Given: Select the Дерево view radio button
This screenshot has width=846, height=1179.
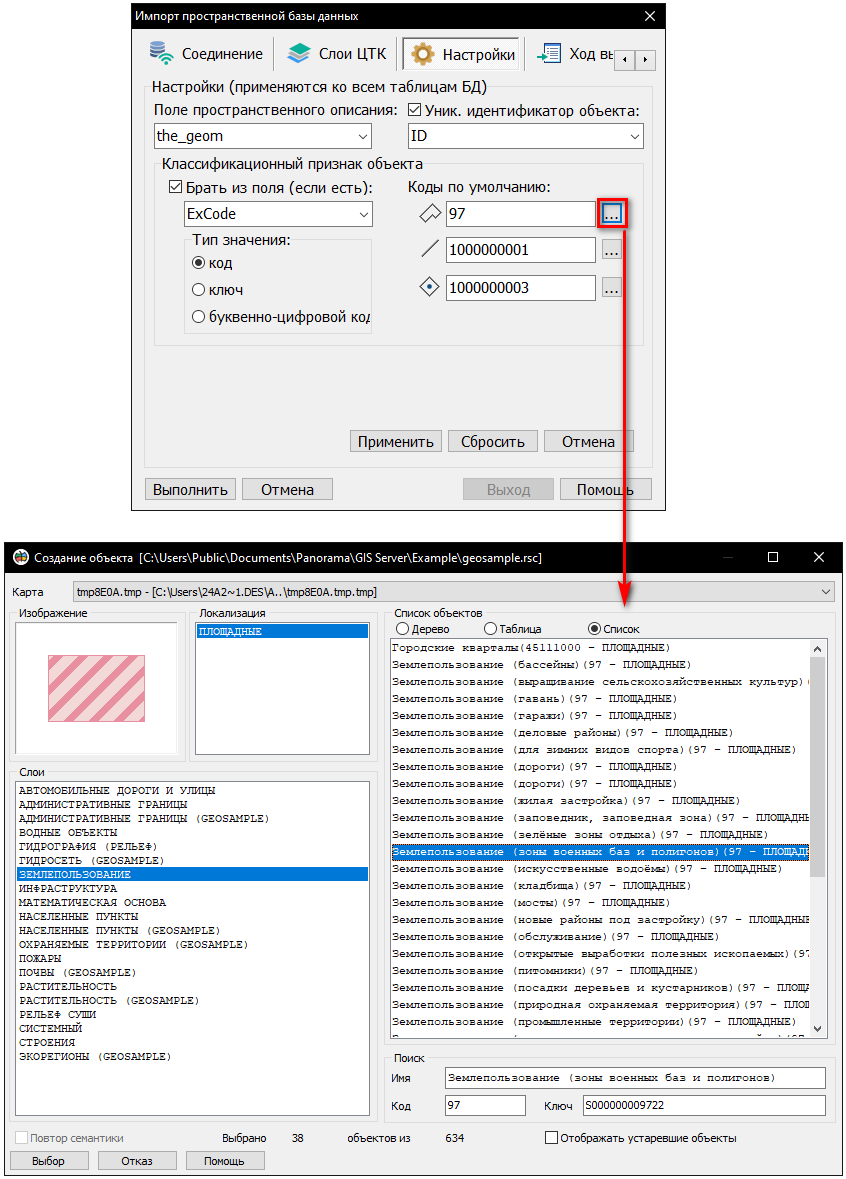Looking at the screenshot, I should tap(403, 629).
